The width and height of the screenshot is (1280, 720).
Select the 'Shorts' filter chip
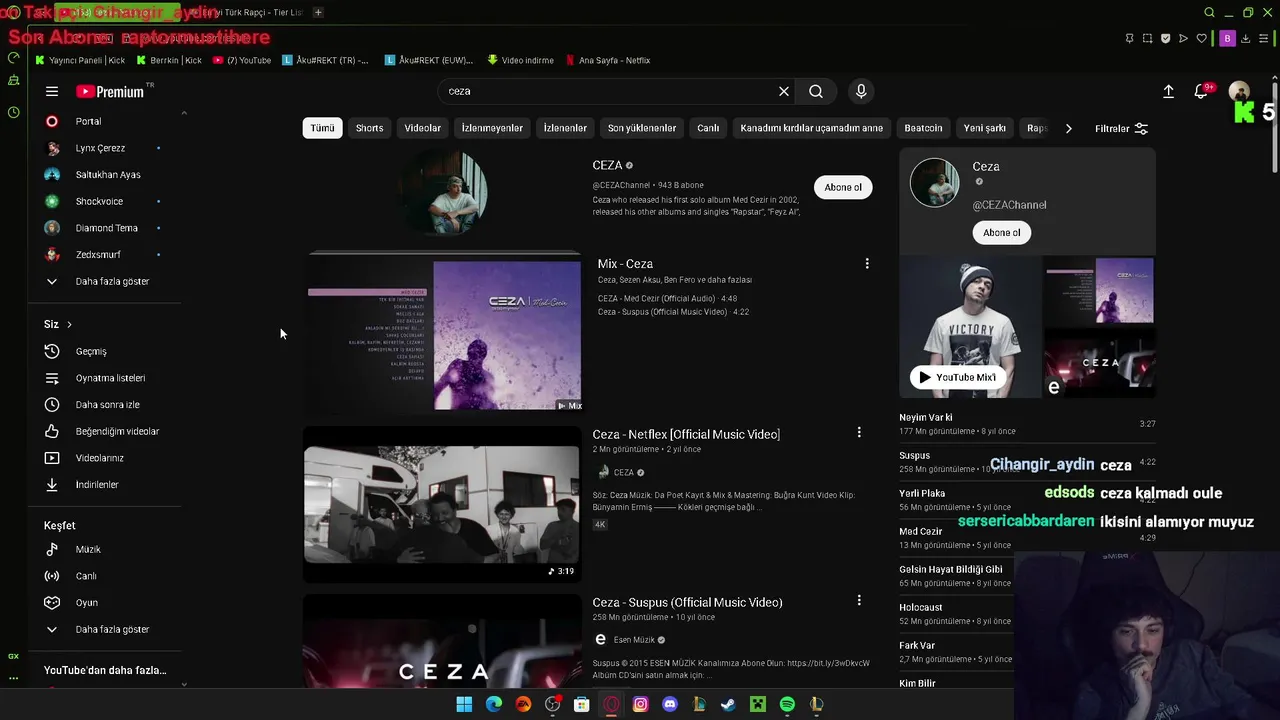pyautogui.click(x=370, y=128)
